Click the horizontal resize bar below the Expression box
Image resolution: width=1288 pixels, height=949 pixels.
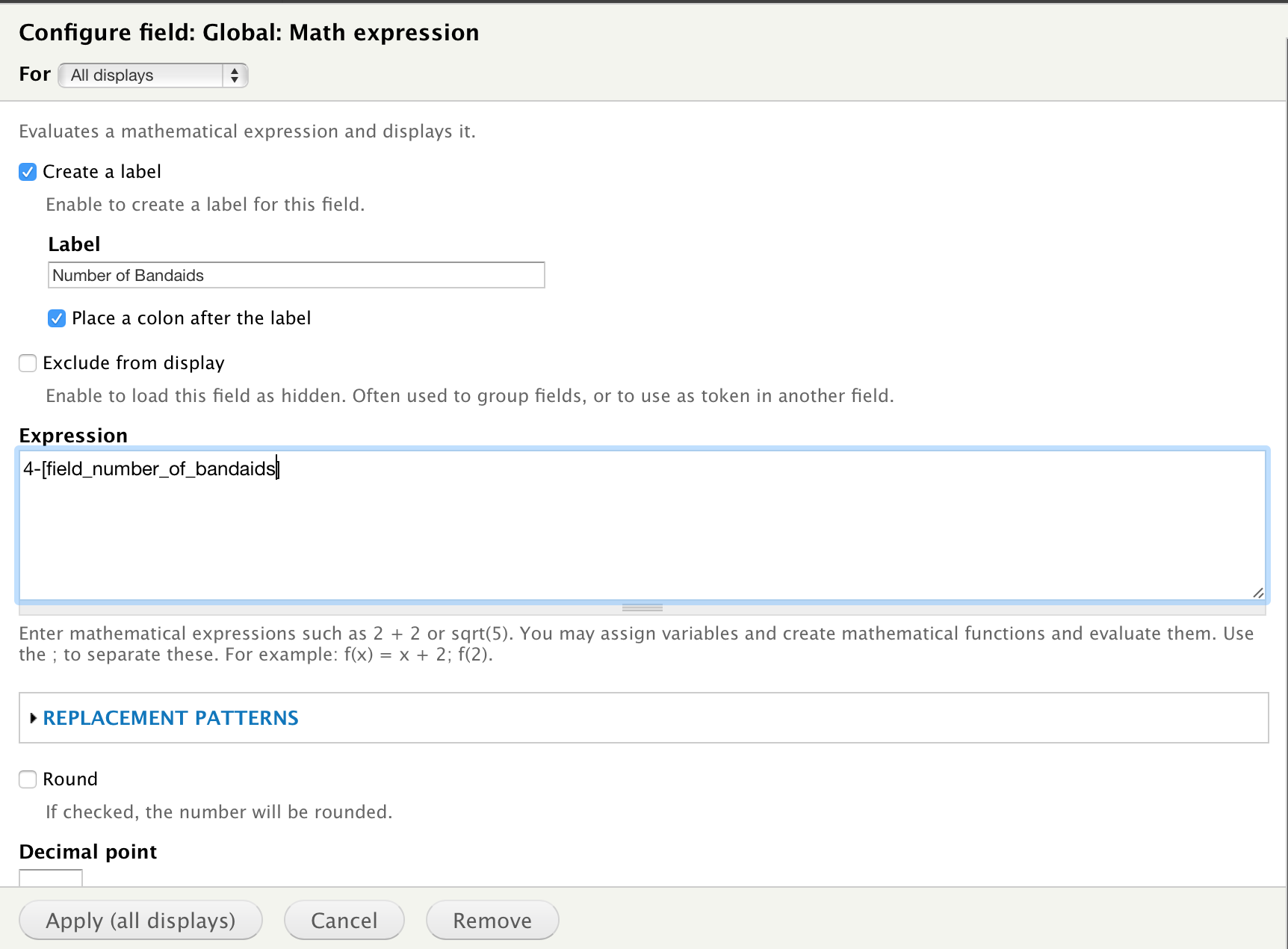642,608
